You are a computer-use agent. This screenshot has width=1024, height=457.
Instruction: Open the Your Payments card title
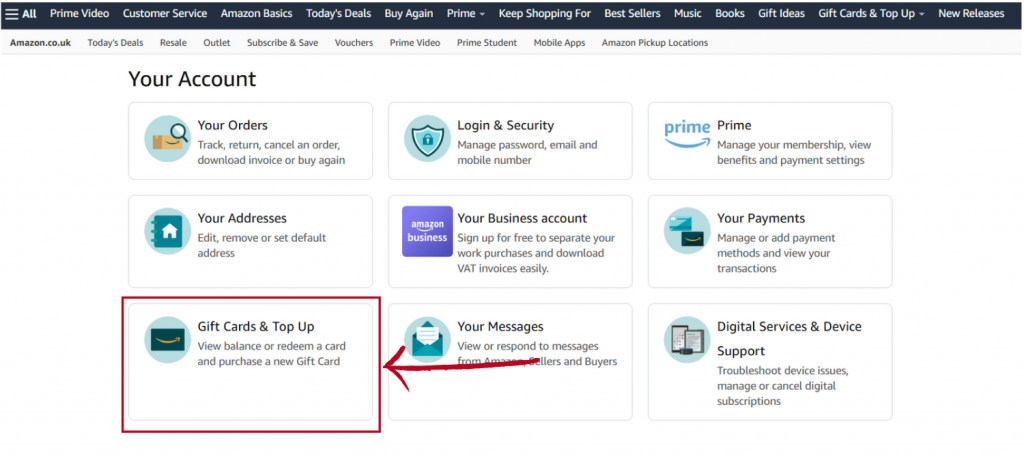pos(761,218)
